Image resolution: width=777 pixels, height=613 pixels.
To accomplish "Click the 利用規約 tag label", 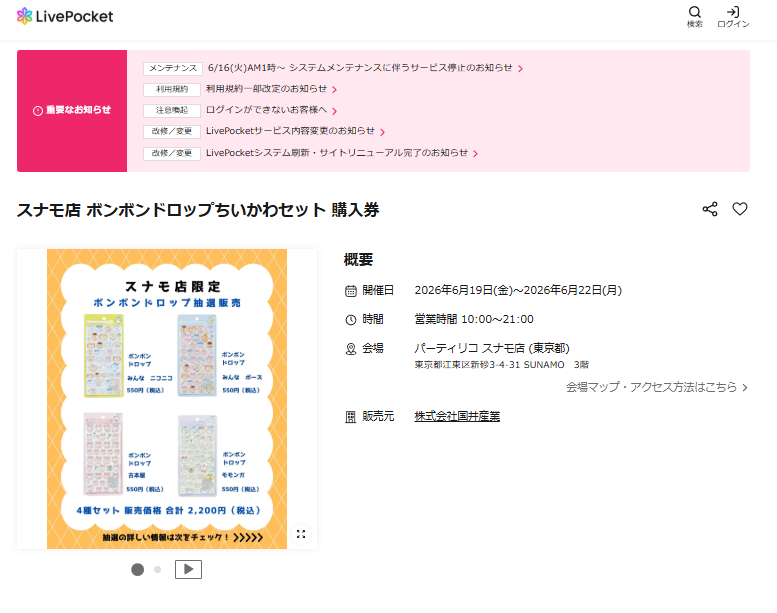I will pos(172,89).
